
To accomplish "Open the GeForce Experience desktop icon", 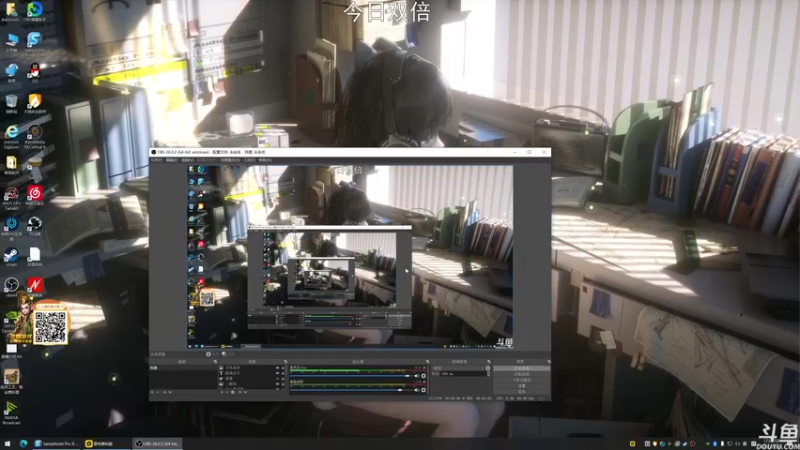I will tap(10, 319).
